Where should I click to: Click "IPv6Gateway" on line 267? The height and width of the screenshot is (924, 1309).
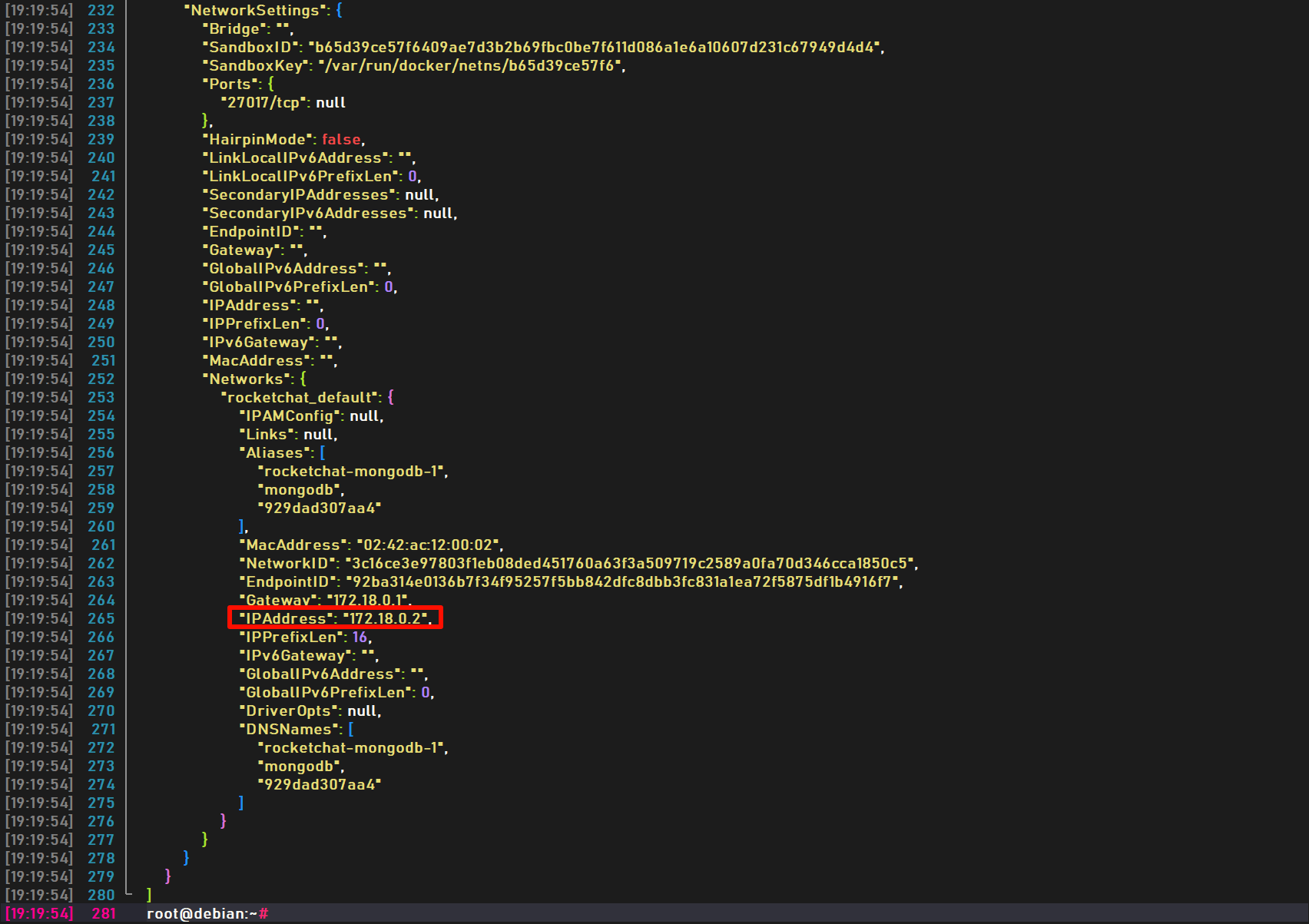click(296, 656)
